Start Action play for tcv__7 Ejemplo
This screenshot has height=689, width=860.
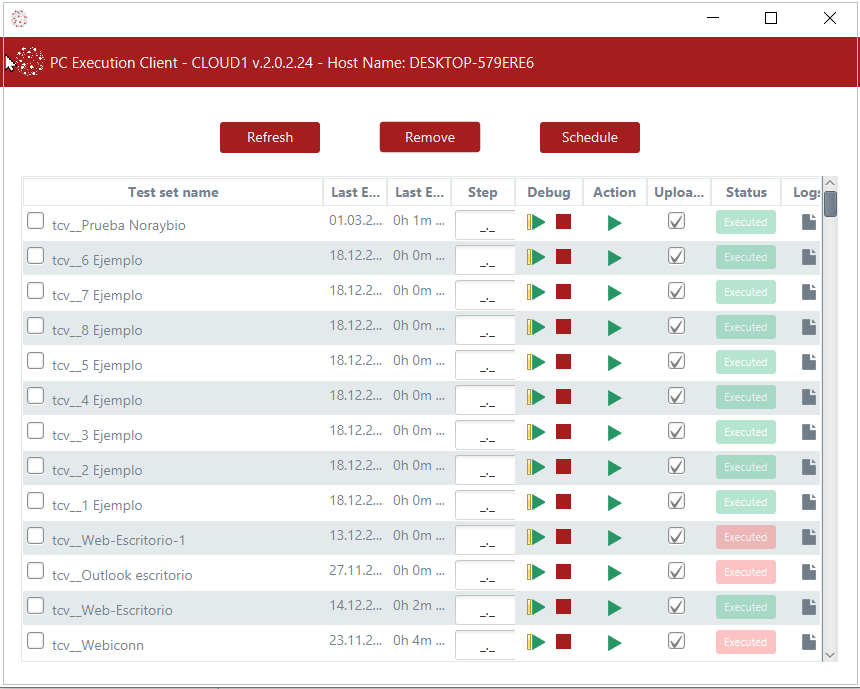click(614, 293)
